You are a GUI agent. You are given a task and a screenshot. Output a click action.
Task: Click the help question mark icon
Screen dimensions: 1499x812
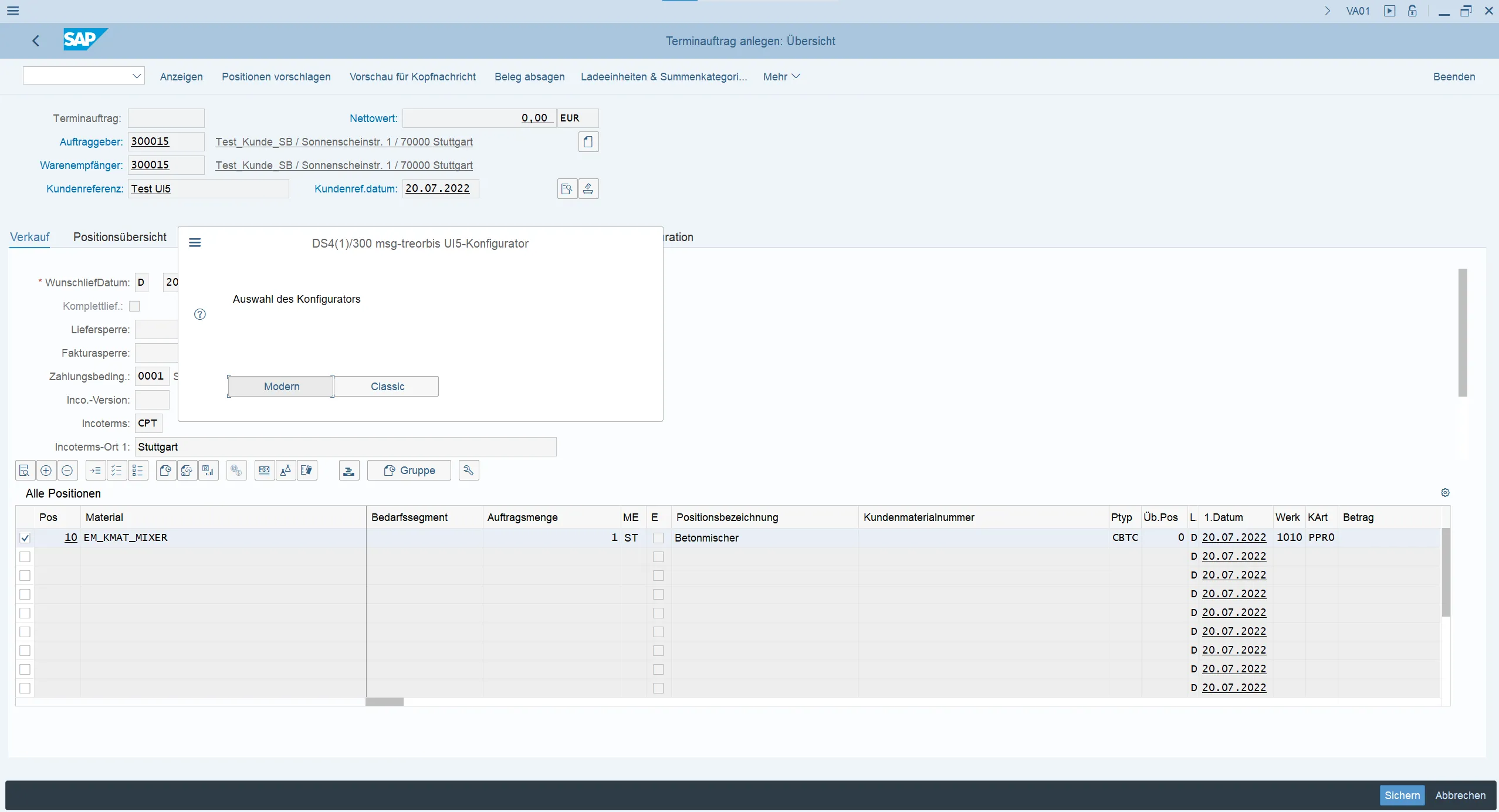point(200,314)
